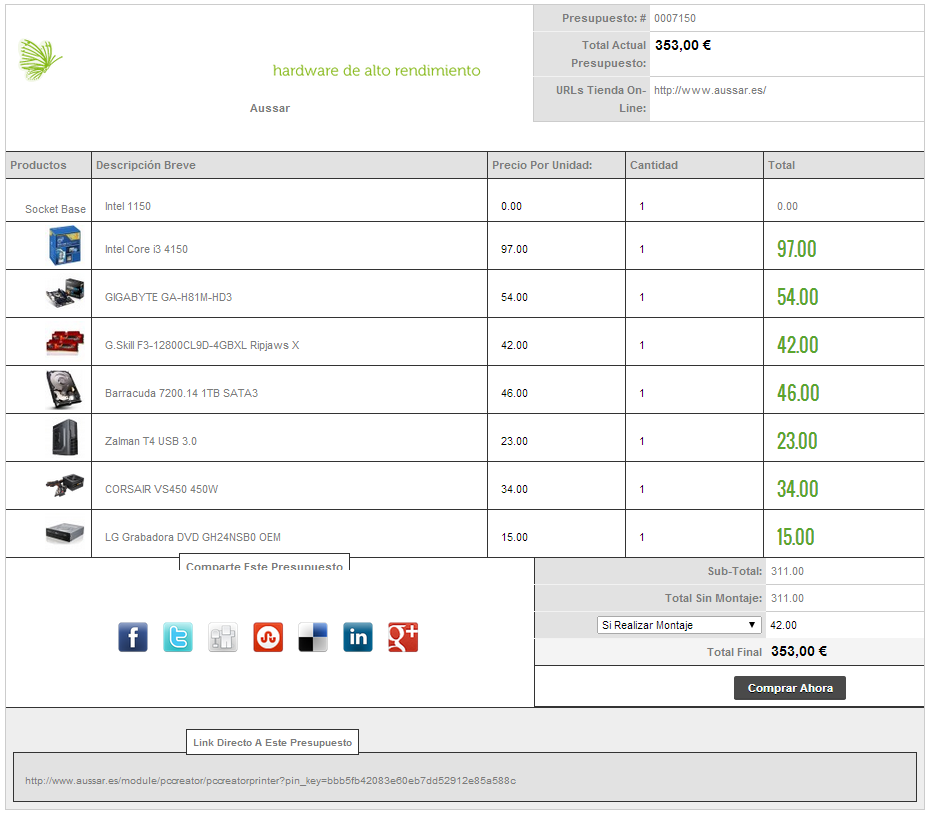Click green total 97.00

[797, 249]
